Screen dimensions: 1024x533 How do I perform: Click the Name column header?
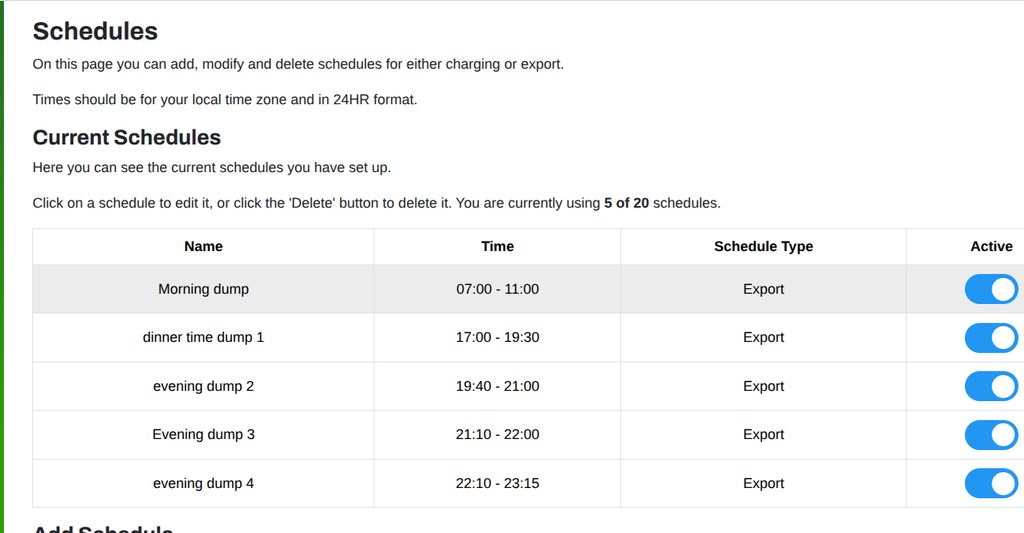click(203, 246)
